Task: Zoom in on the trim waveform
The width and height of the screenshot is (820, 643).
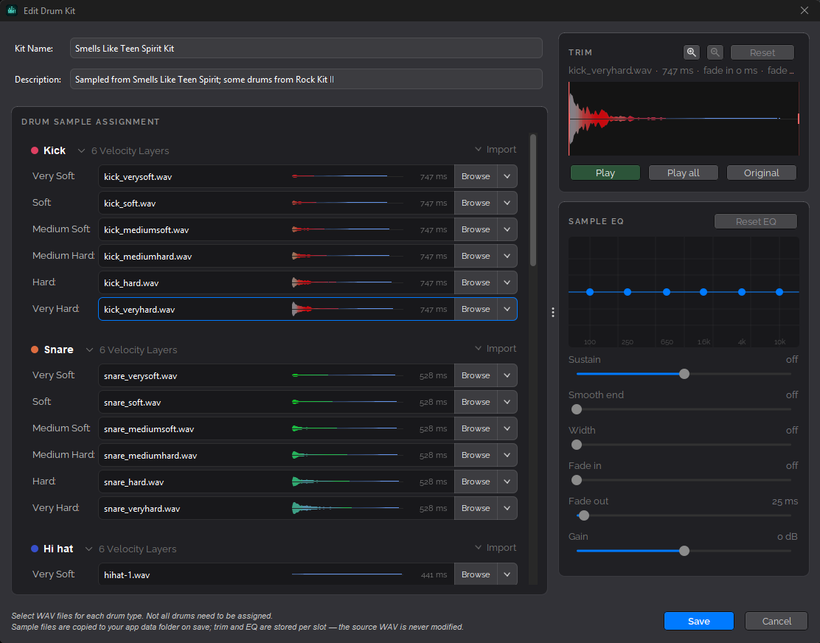Action: coord(691,52)
